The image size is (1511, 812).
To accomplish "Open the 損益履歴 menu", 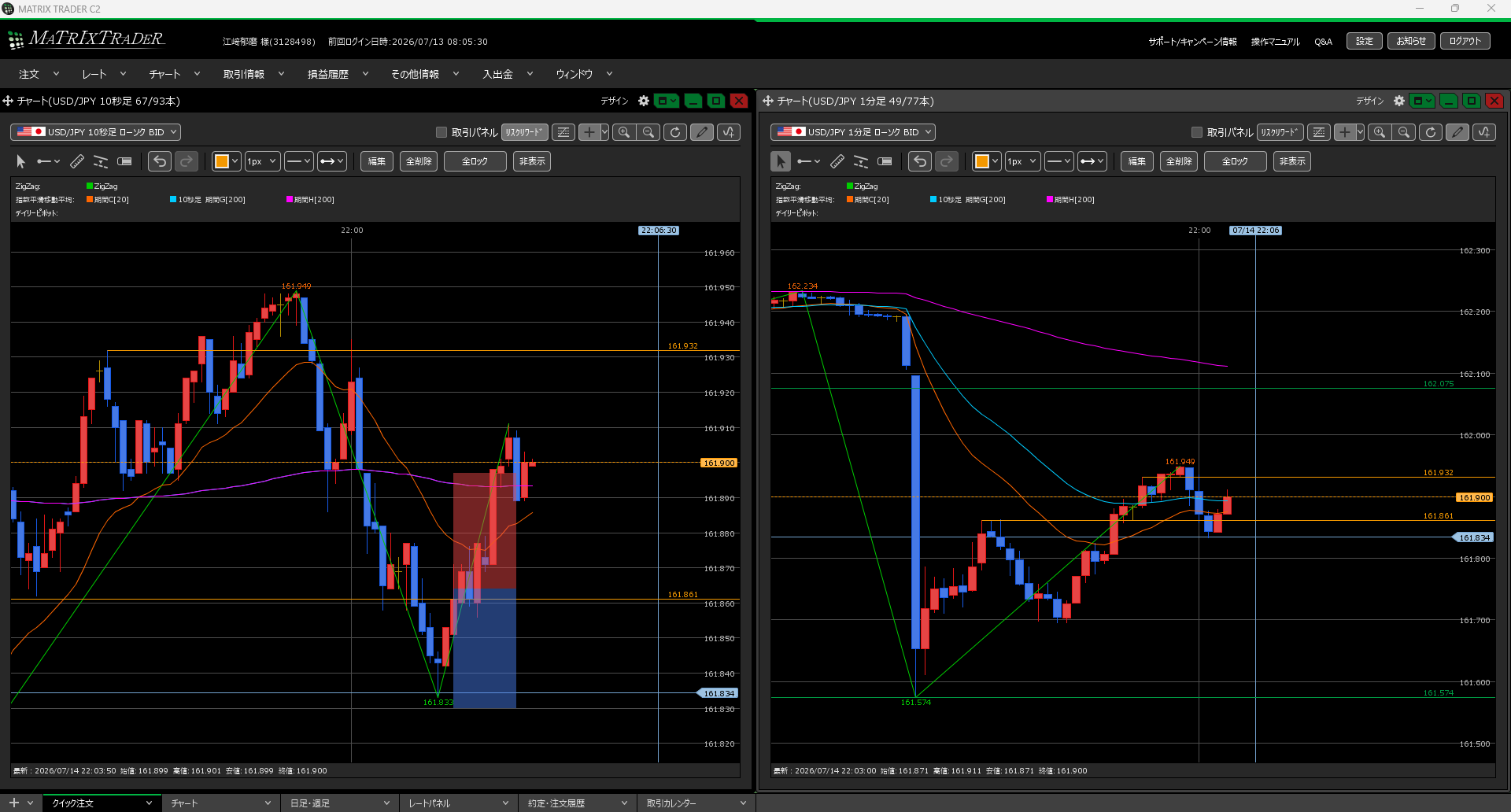I will click(338, 74).
